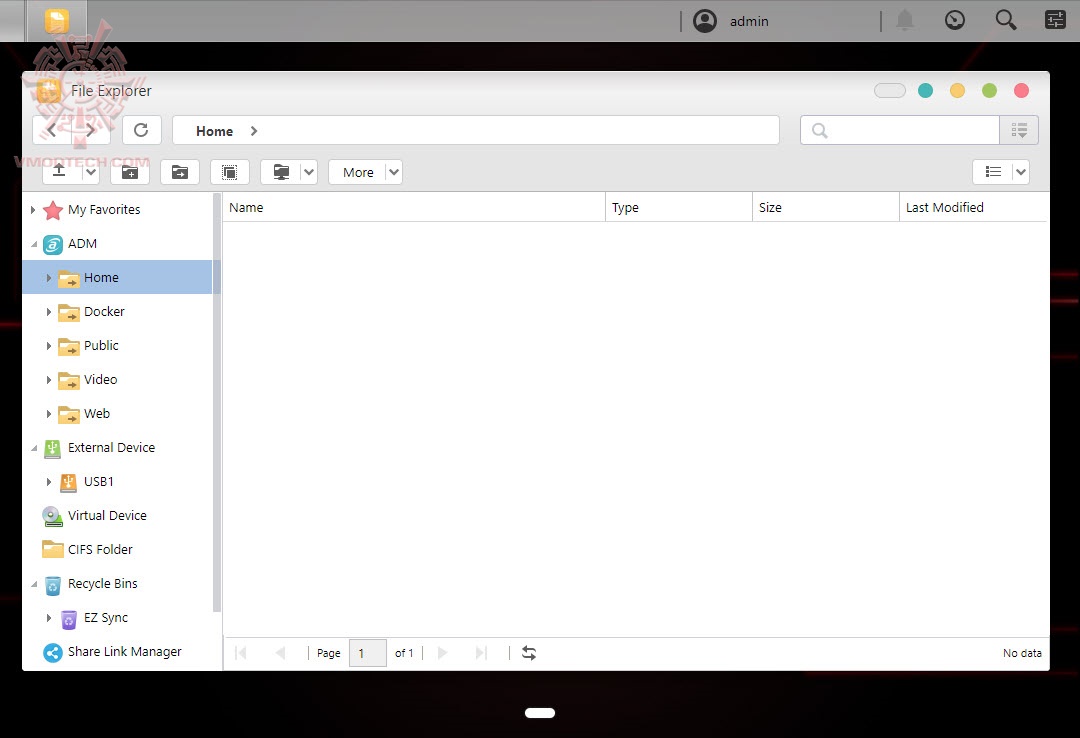1080x738 pixels.
Task: Sort by Last Modified column
Action: point(974,207)
